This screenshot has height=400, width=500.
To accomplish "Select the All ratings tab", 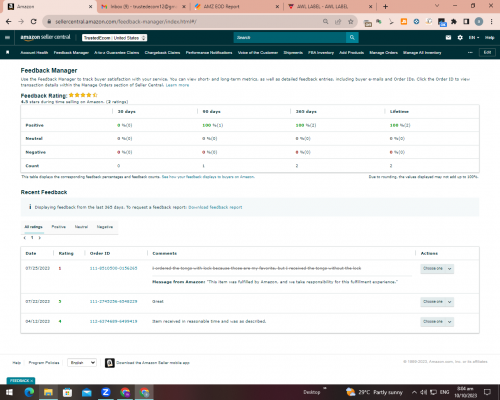I will coord(33,227).
